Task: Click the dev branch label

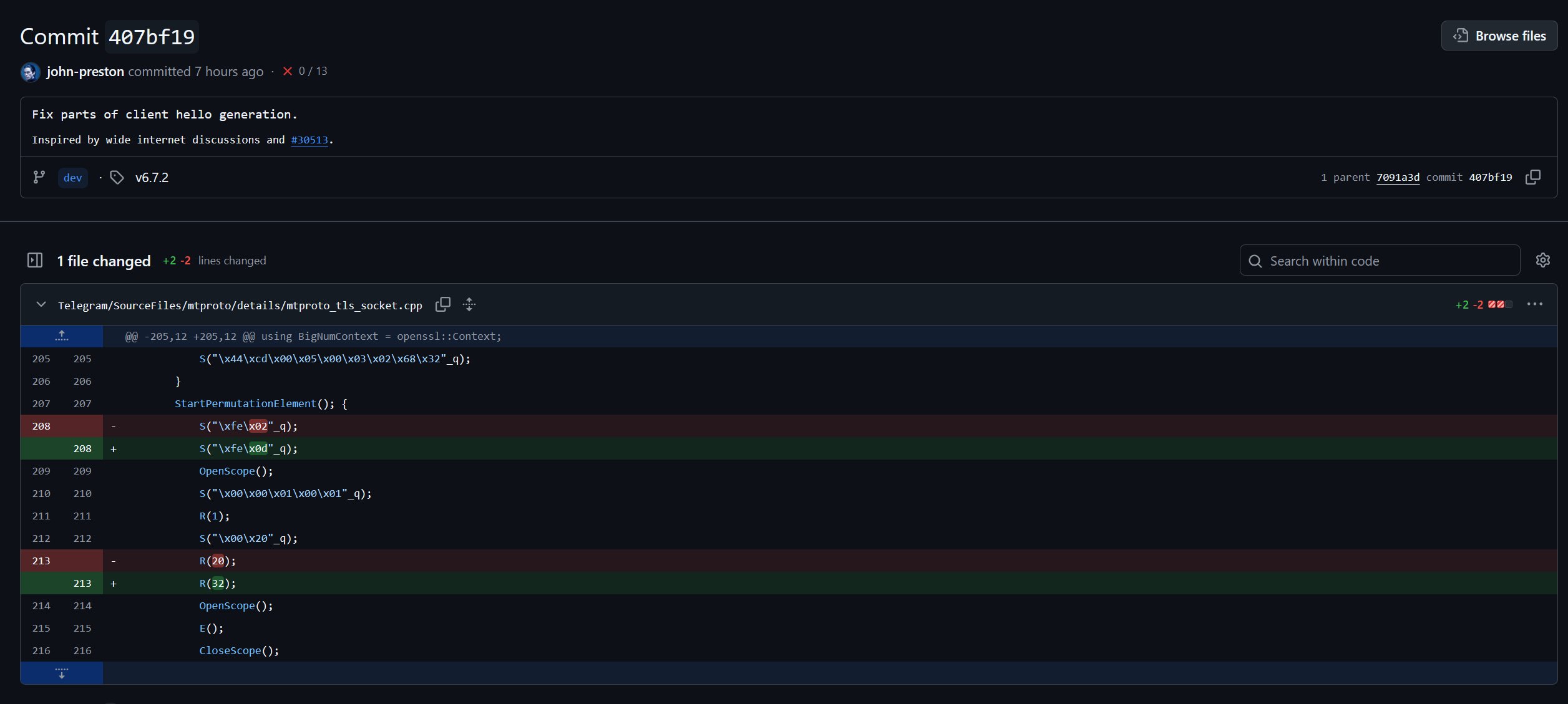Action: pyautogui.click(x=72, y=178)
